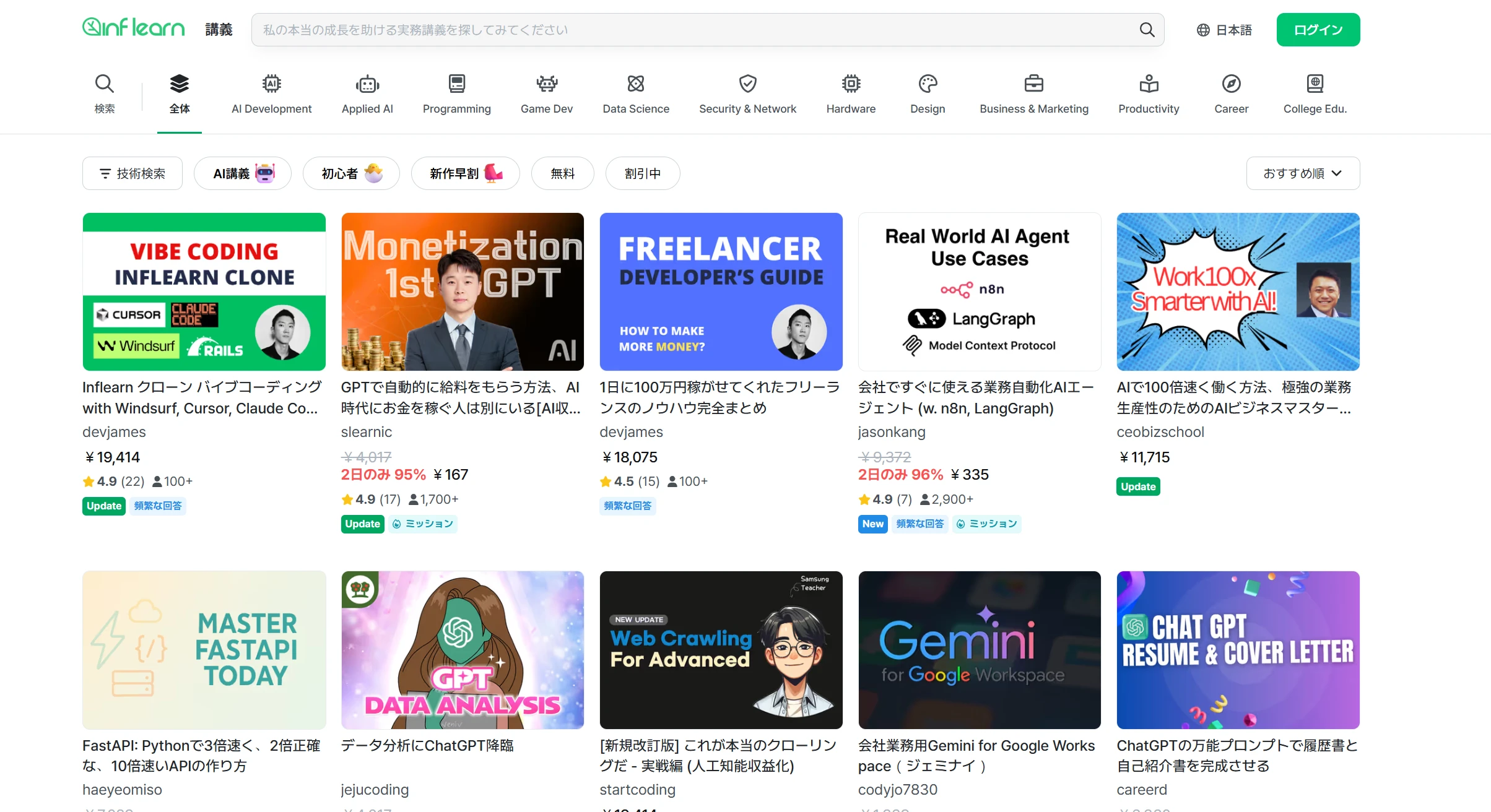Open the AI Development category icon

[271, 84]
